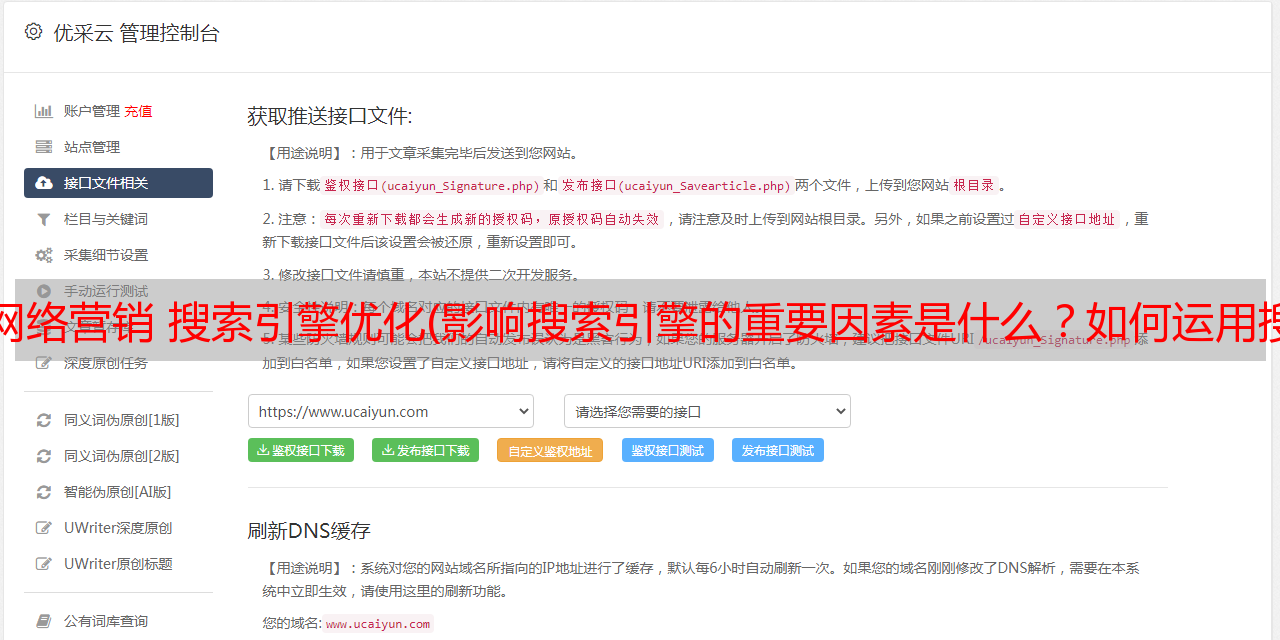This screenshot has height=640, width=1280.
Task: Click the bar chart icon for 账户管理
Action: pos(44,111)
